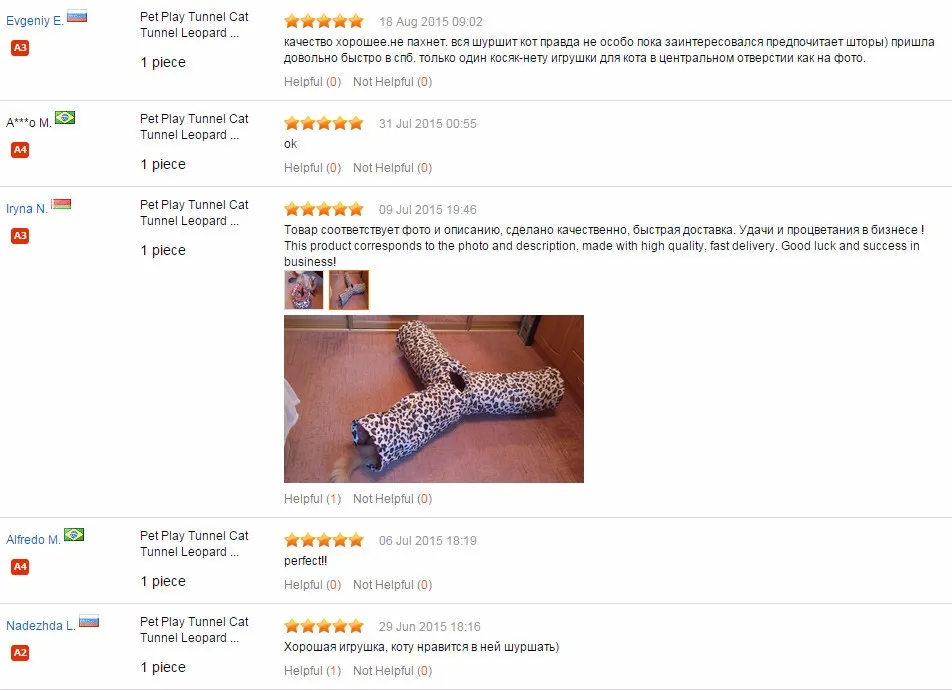Open Nadezhda L. profile link
The image size is (952, 691).
point(41,626)
